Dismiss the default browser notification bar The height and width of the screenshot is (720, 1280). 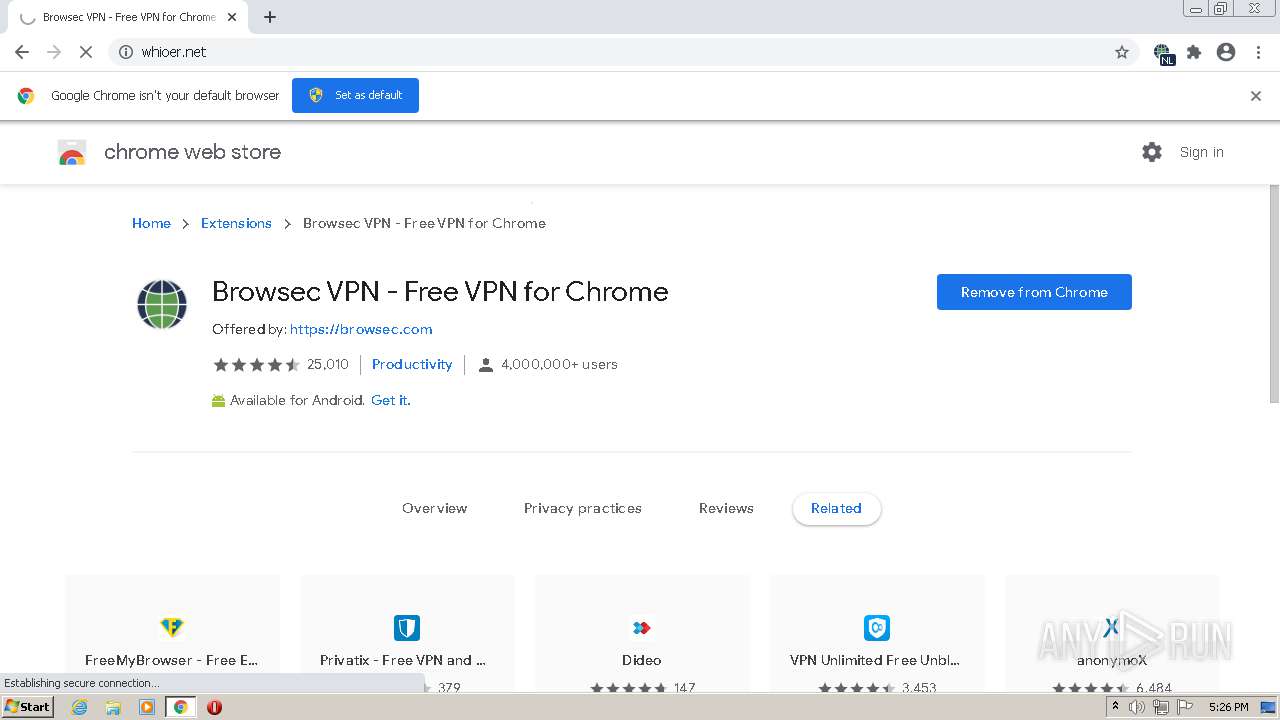click(1256, 96)
